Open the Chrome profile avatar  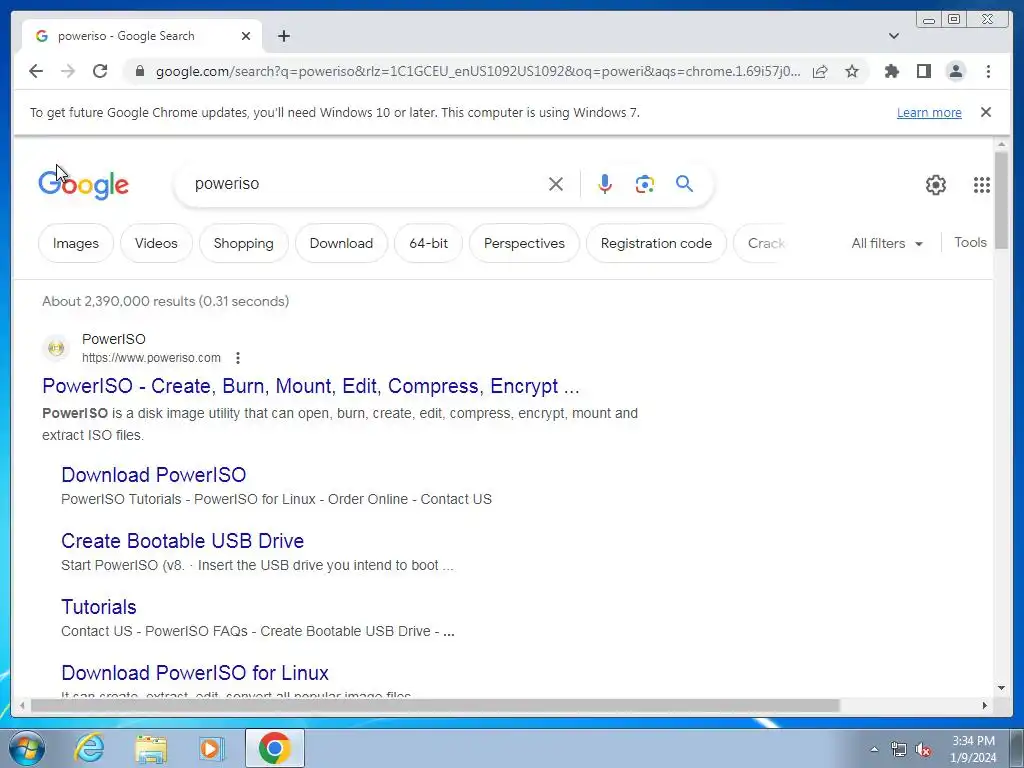tap(955, 71)
